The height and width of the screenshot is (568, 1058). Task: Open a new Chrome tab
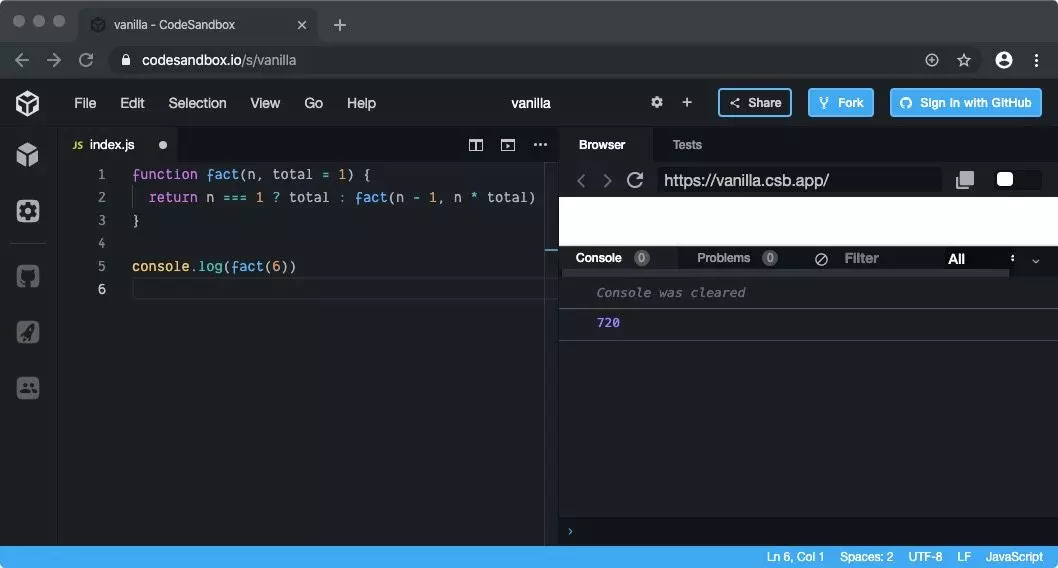point(340,25)
